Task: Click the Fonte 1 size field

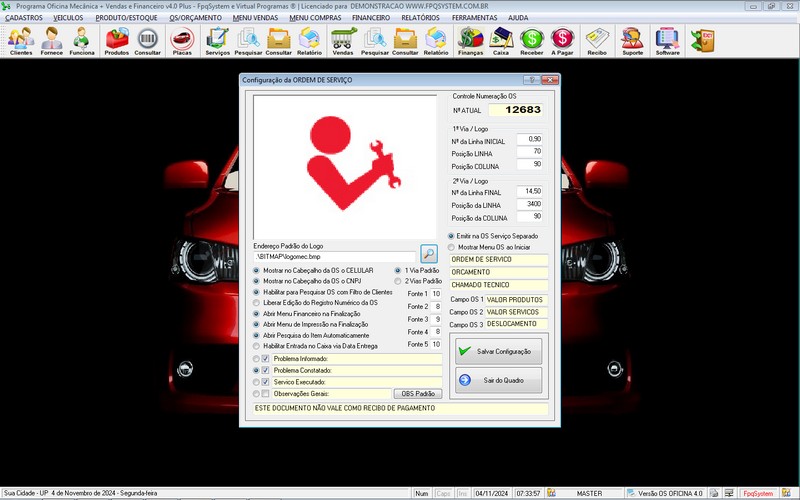Action: 436,293
